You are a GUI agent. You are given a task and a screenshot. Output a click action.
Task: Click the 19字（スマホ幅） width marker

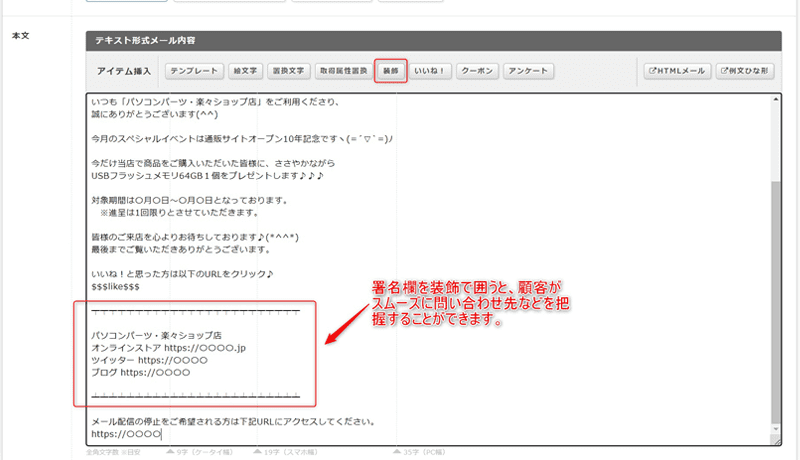tap(286, 452)
